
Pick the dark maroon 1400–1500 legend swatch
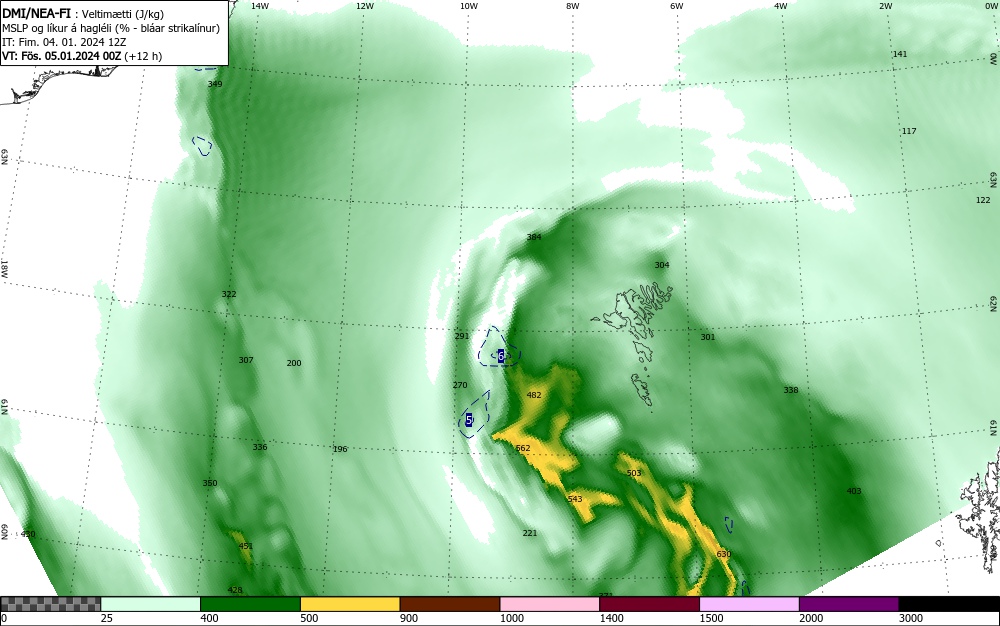point(649,604)
